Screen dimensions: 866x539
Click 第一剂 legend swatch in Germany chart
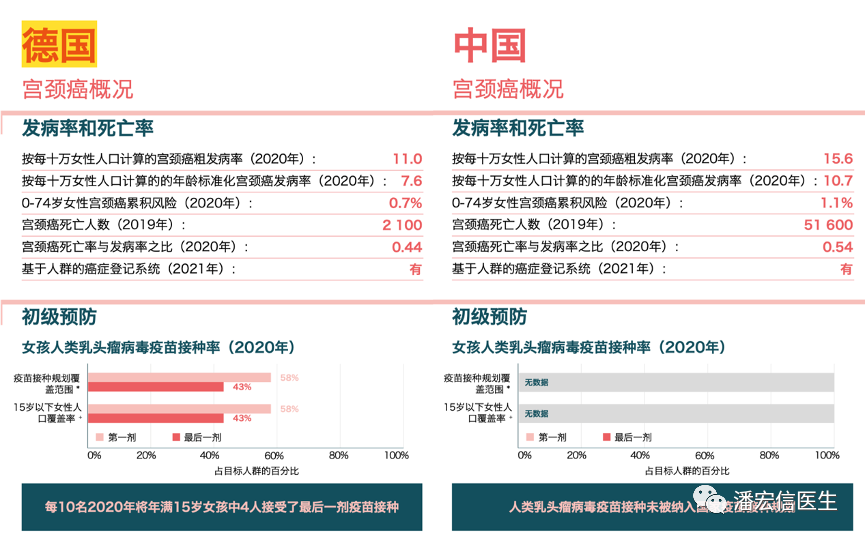pos(99,437)
